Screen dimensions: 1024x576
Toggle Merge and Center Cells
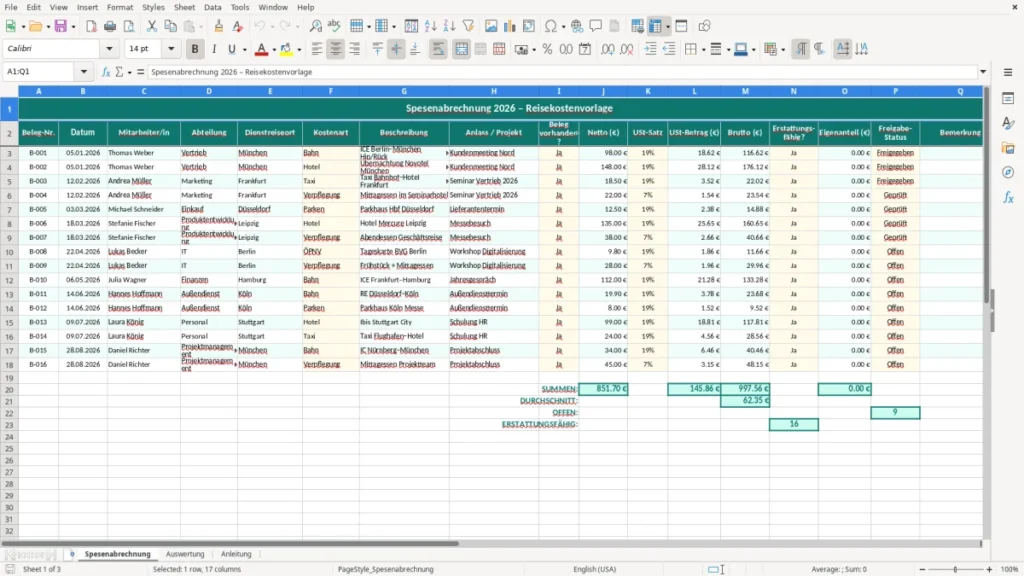coord(461,49)
